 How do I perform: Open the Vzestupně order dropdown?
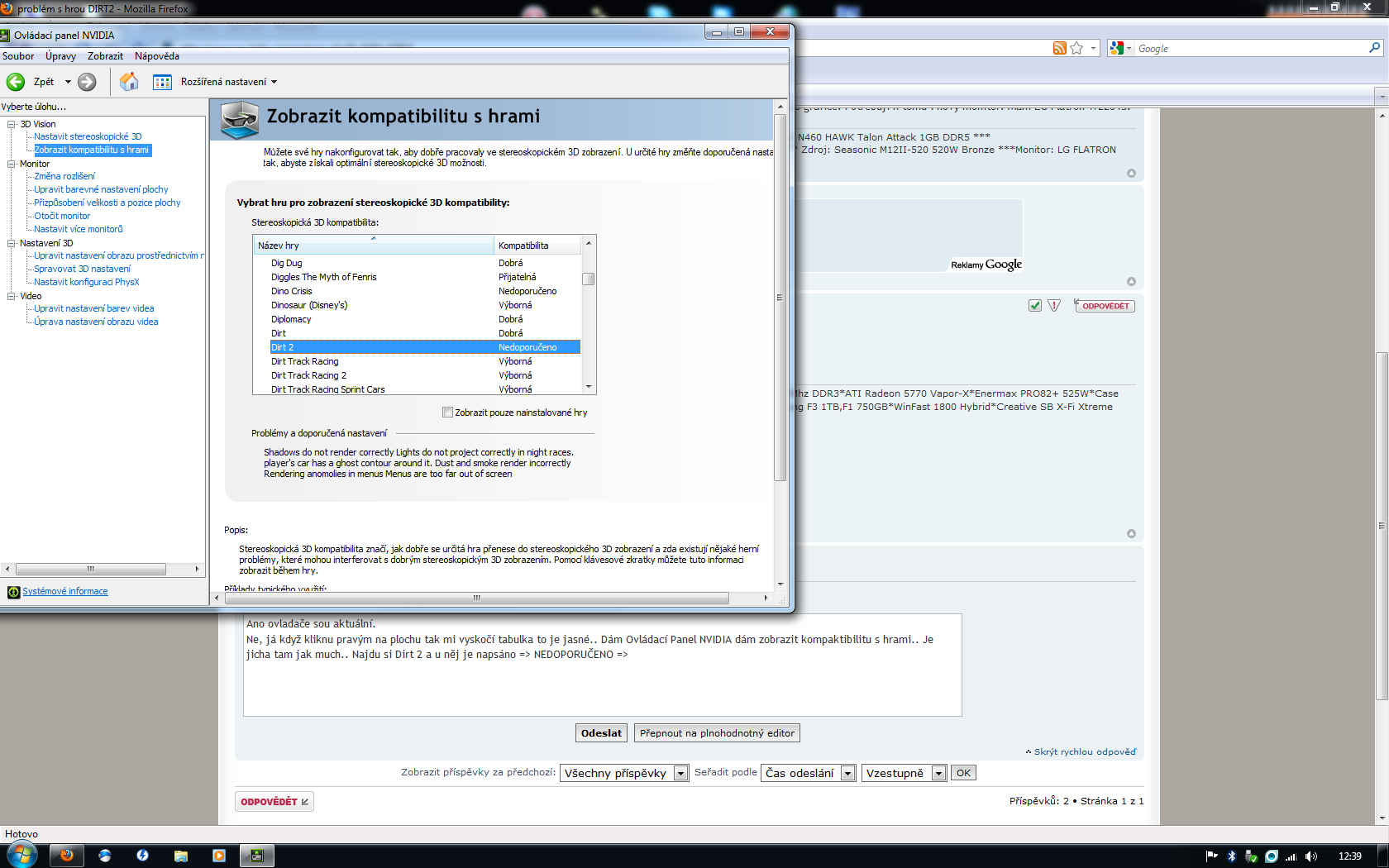[x=904, y=773]
